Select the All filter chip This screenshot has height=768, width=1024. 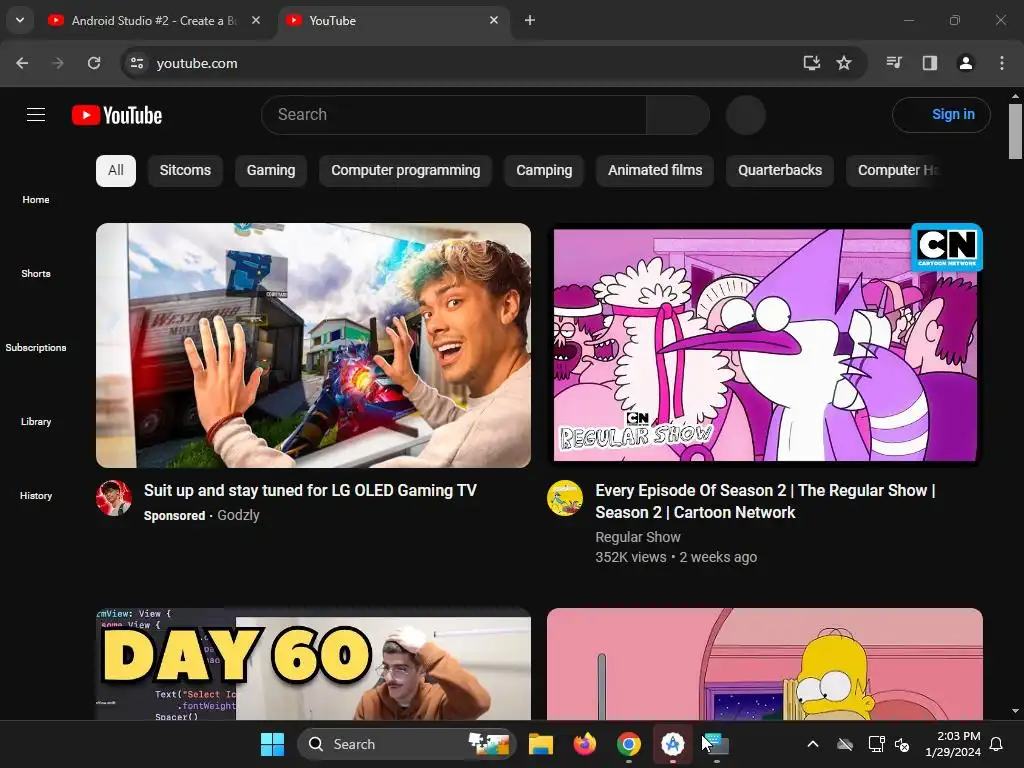point(116,170)
